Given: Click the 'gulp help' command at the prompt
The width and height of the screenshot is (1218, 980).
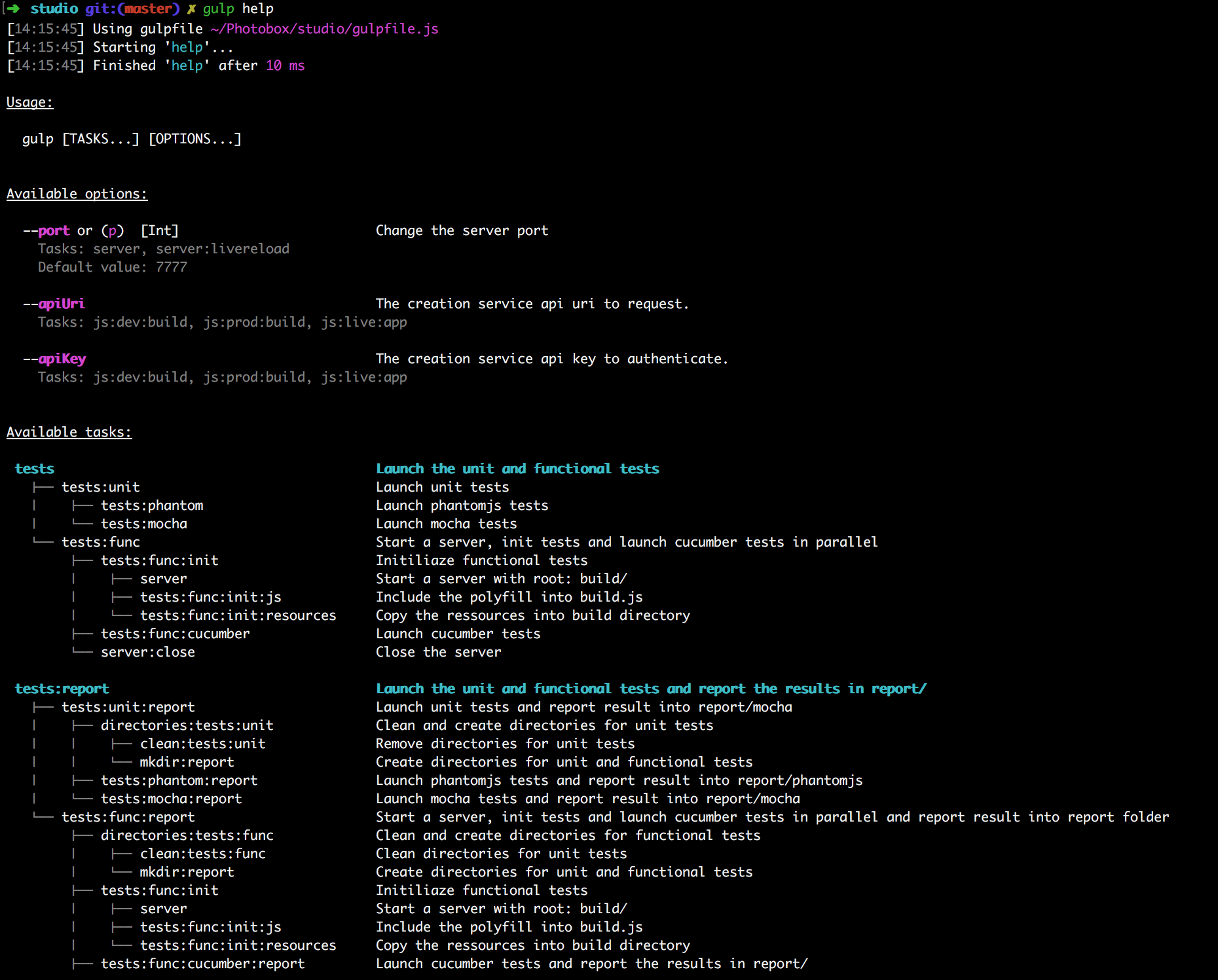Looking at the screenshot, I should [x=238, y=9].
